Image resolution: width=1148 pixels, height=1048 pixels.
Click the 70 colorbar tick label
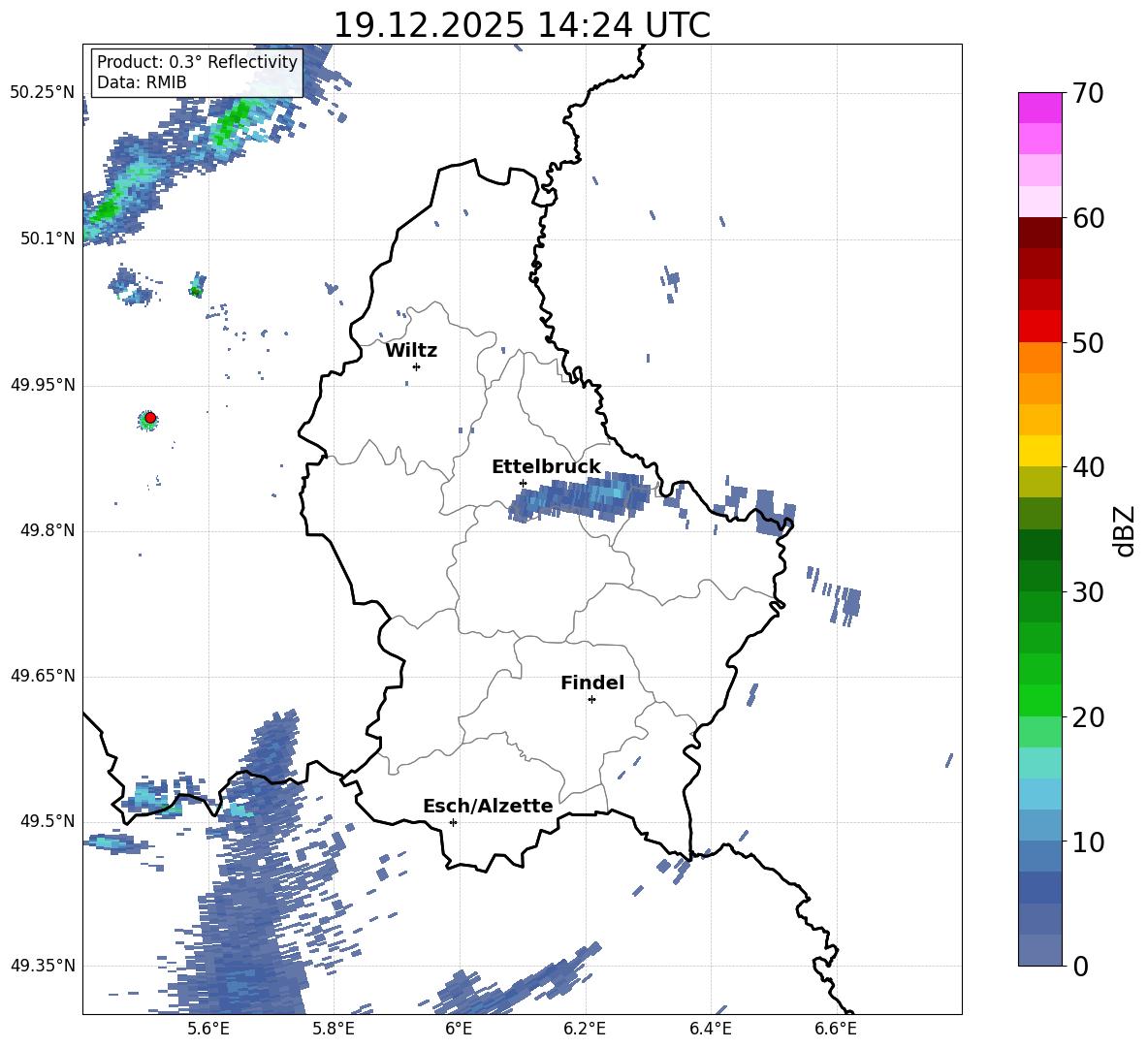(1088, 93)
